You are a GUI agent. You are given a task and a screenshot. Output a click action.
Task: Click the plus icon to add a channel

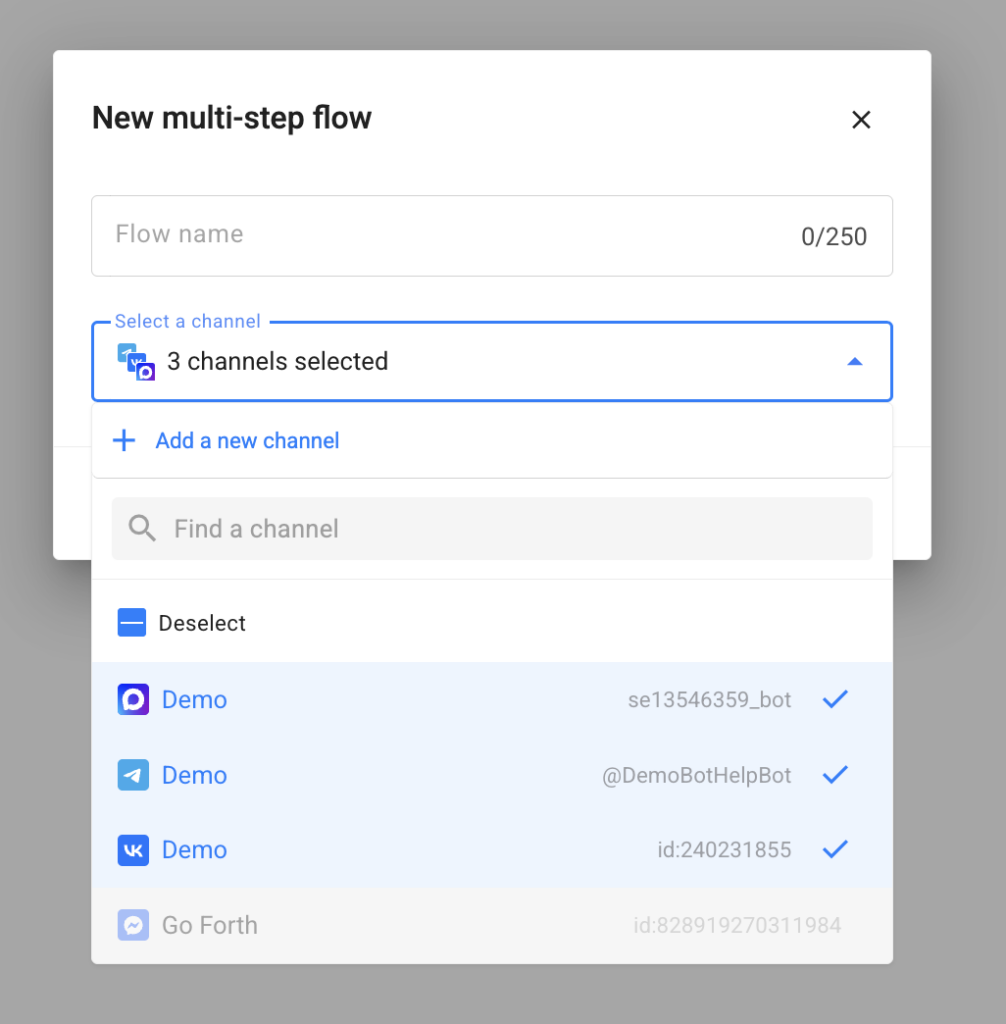pos(124,441)
